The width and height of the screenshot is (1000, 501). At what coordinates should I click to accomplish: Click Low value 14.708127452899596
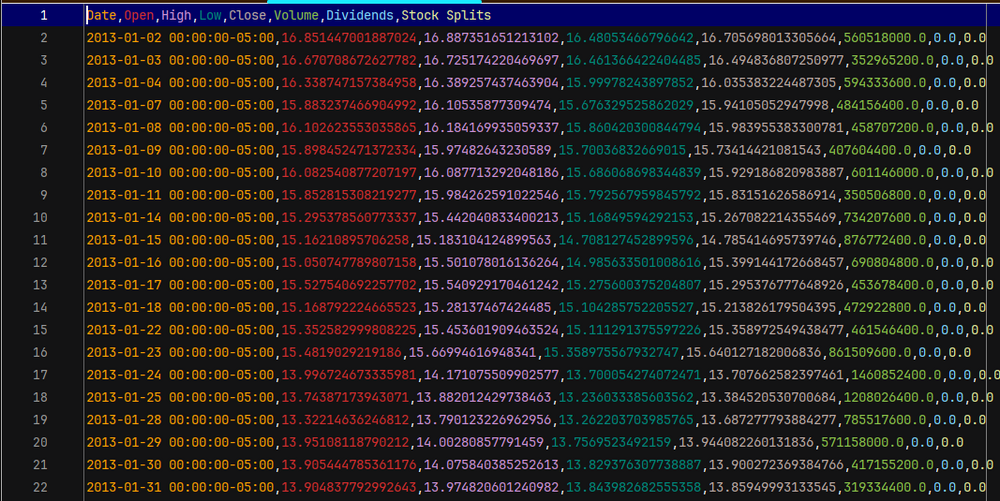tap(626, 240)
